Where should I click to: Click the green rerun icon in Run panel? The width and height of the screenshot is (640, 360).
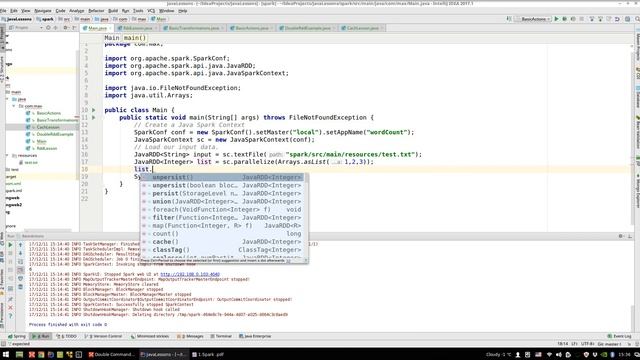[x=10, y=245]
